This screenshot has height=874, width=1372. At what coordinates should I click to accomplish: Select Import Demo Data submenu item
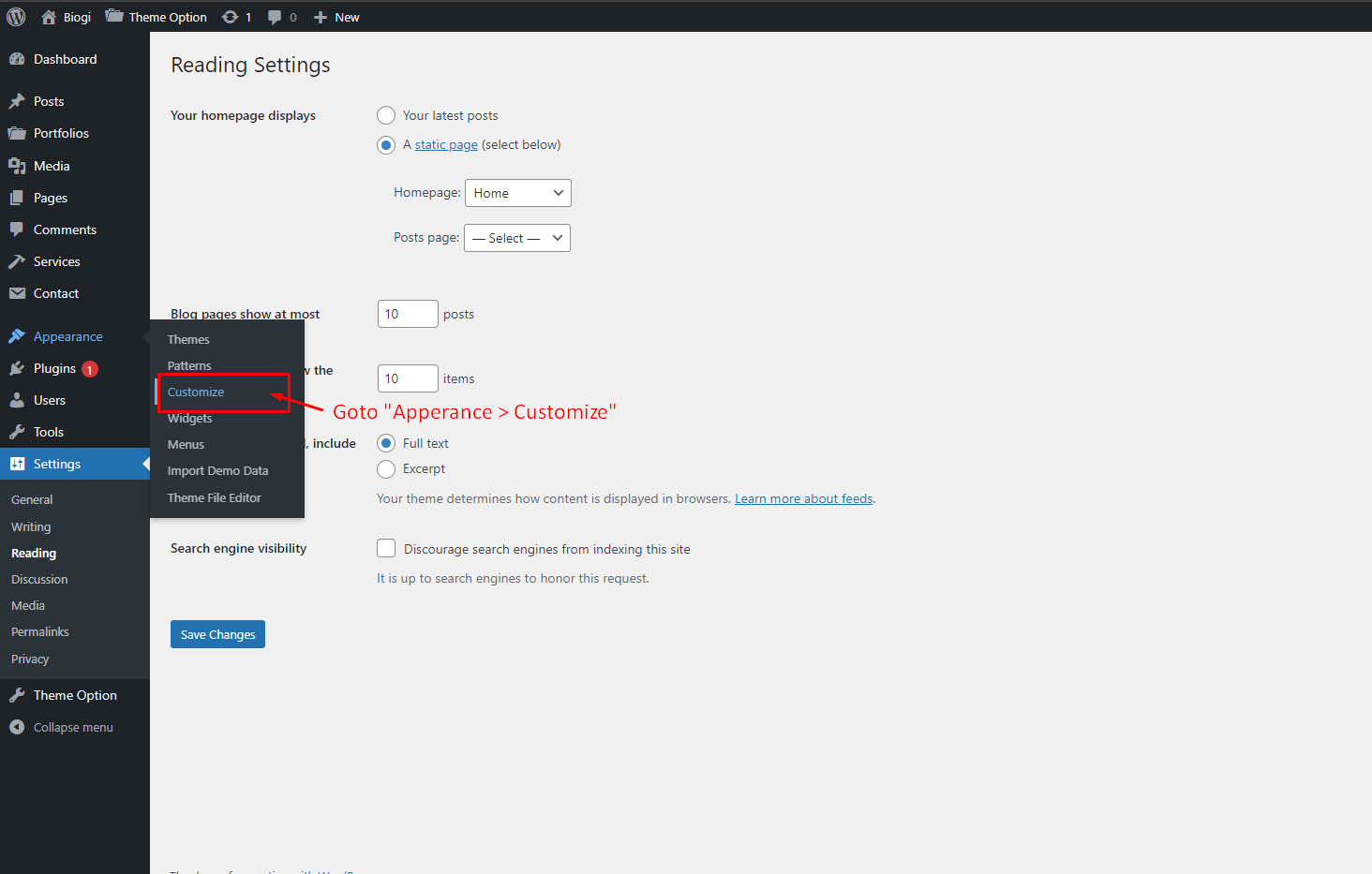point(218,470)
